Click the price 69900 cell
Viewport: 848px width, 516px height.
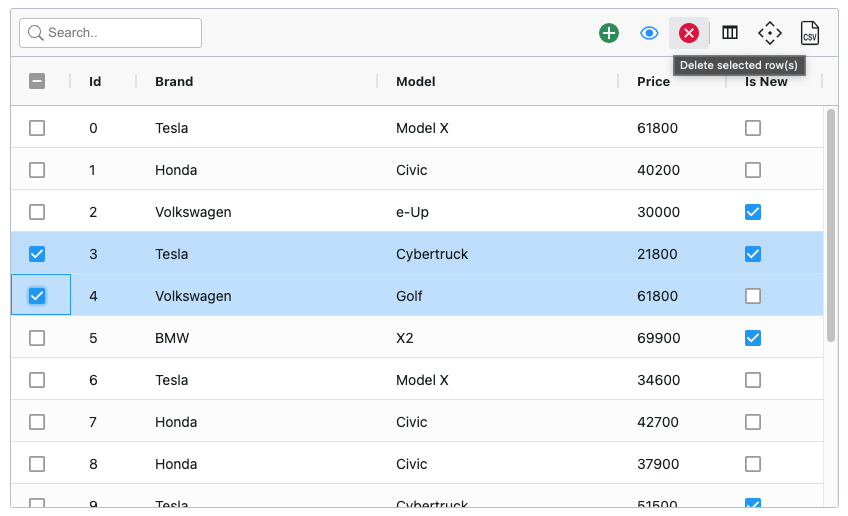click(658, 338)
